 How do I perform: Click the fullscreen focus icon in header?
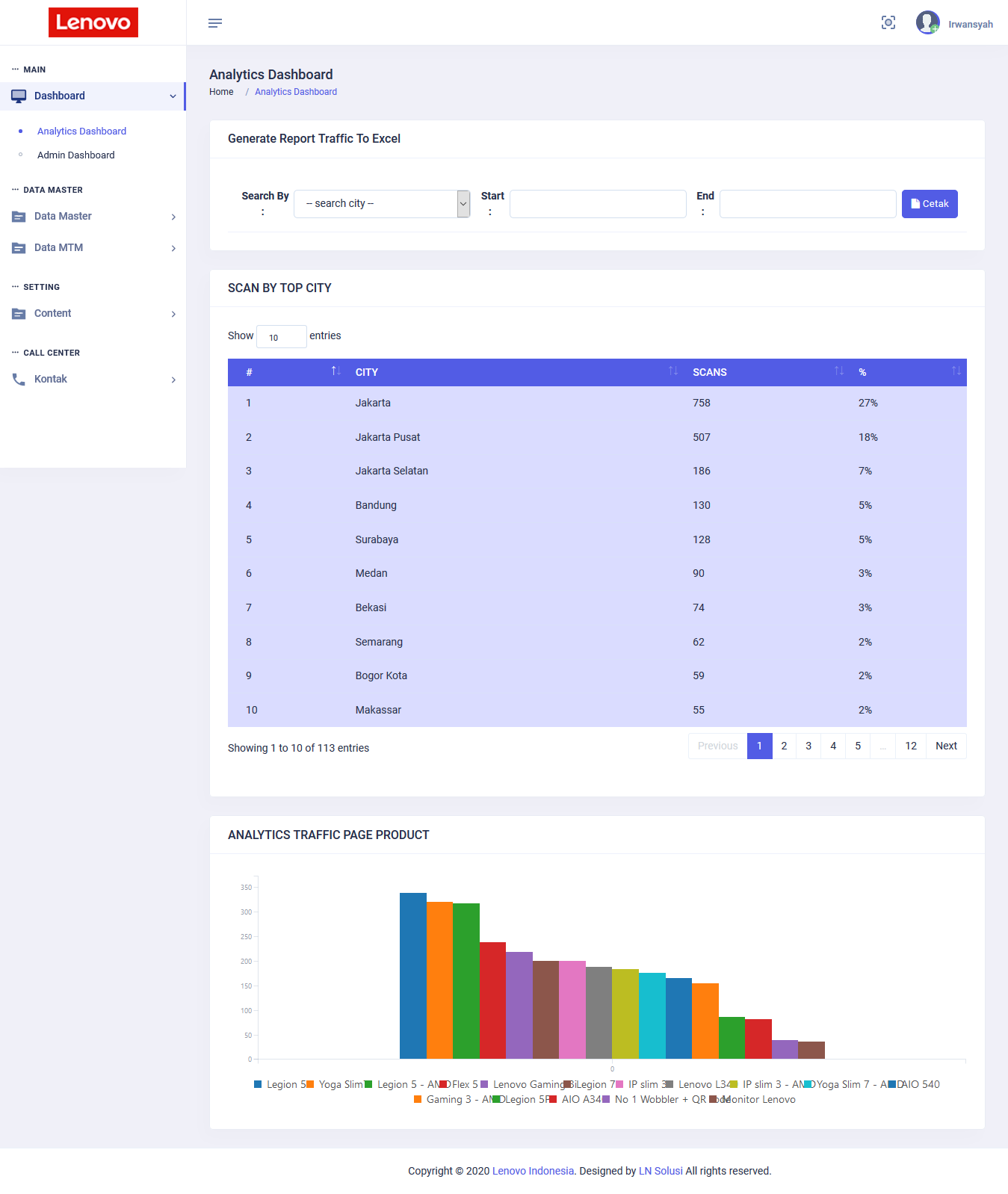888,22
